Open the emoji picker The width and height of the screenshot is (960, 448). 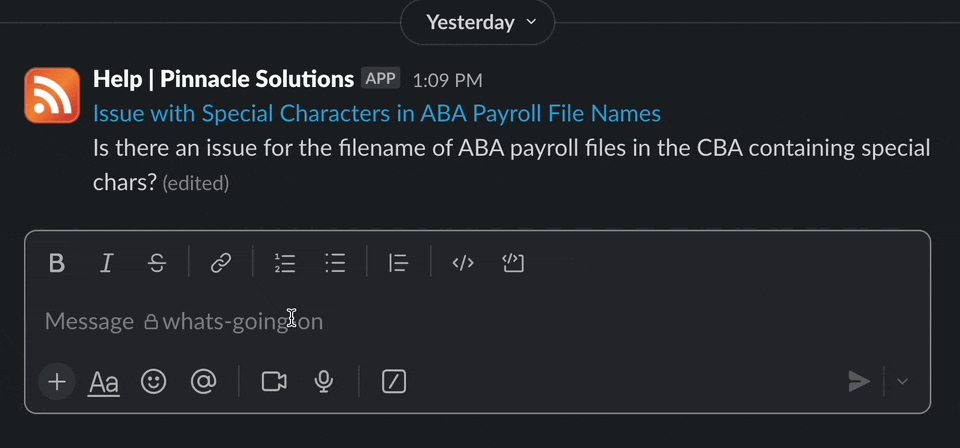click(153, 382)
